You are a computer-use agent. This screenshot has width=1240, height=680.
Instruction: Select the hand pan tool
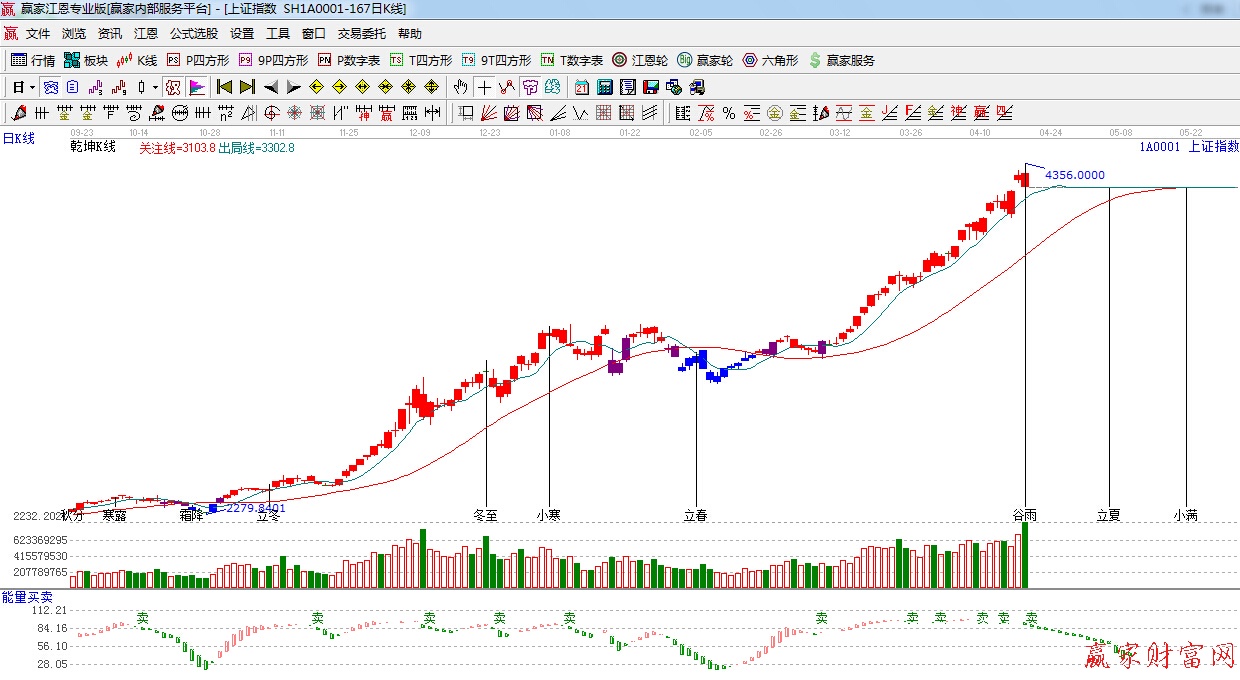(461, 87)
